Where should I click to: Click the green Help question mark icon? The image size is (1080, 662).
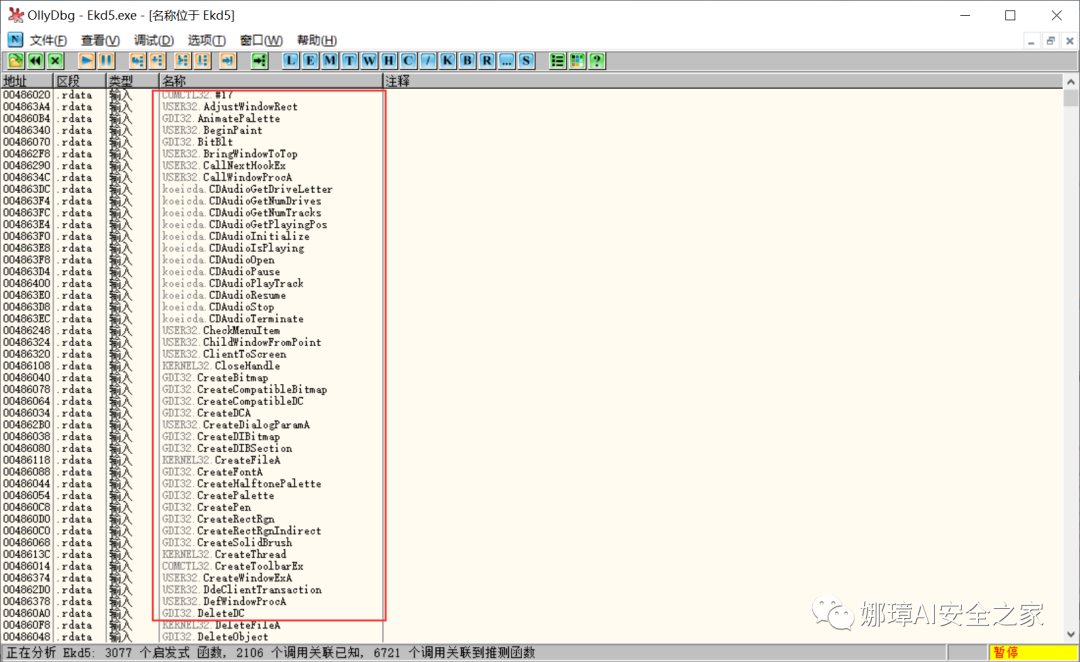pos(596,61)
